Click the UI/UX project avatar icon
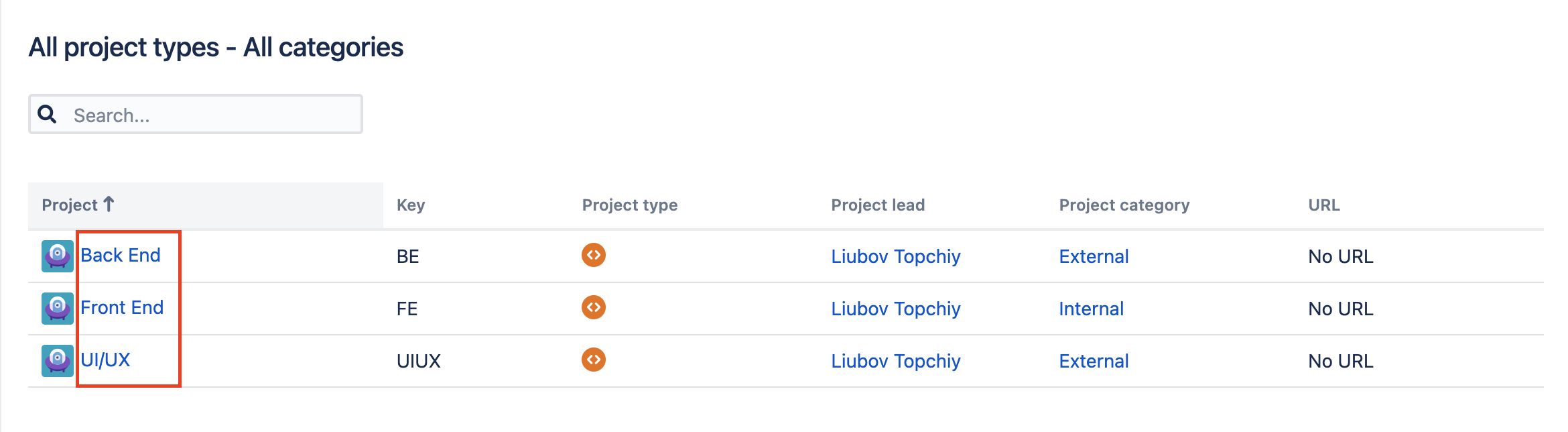 (58, 361)
